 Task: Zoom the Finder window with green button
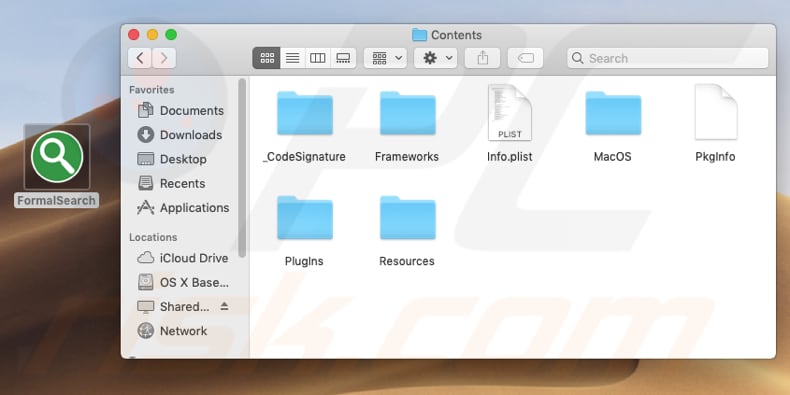(171, 35)
